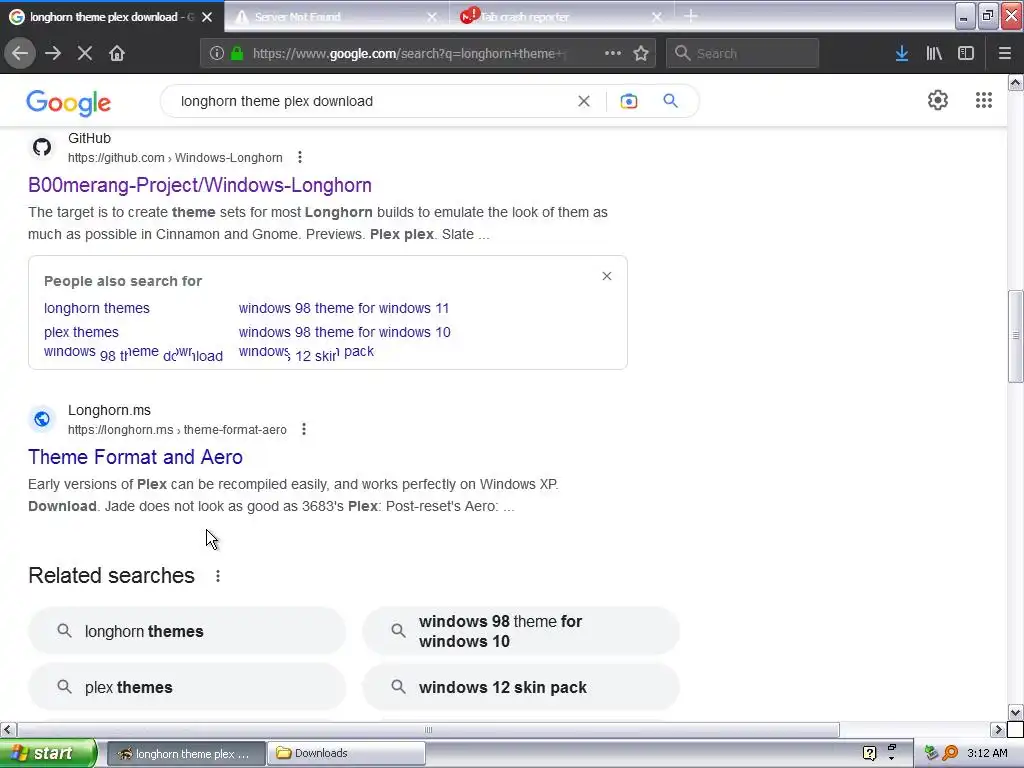Select Firefox longhorn theme plex taskbar button

click(x=185, y=753)
